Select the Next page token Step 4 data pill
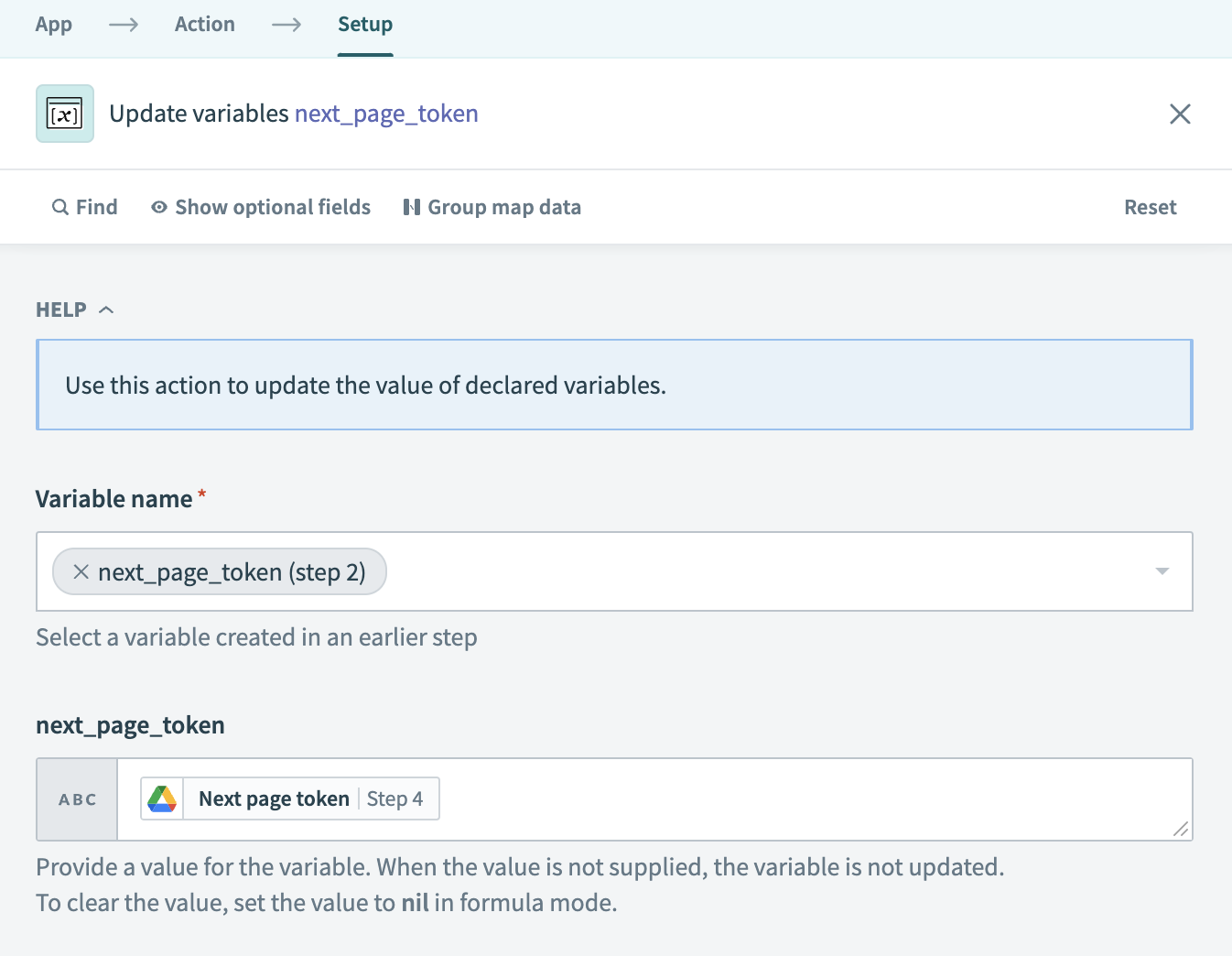This screenshot has height=956, width=1232. pos(289,798)
